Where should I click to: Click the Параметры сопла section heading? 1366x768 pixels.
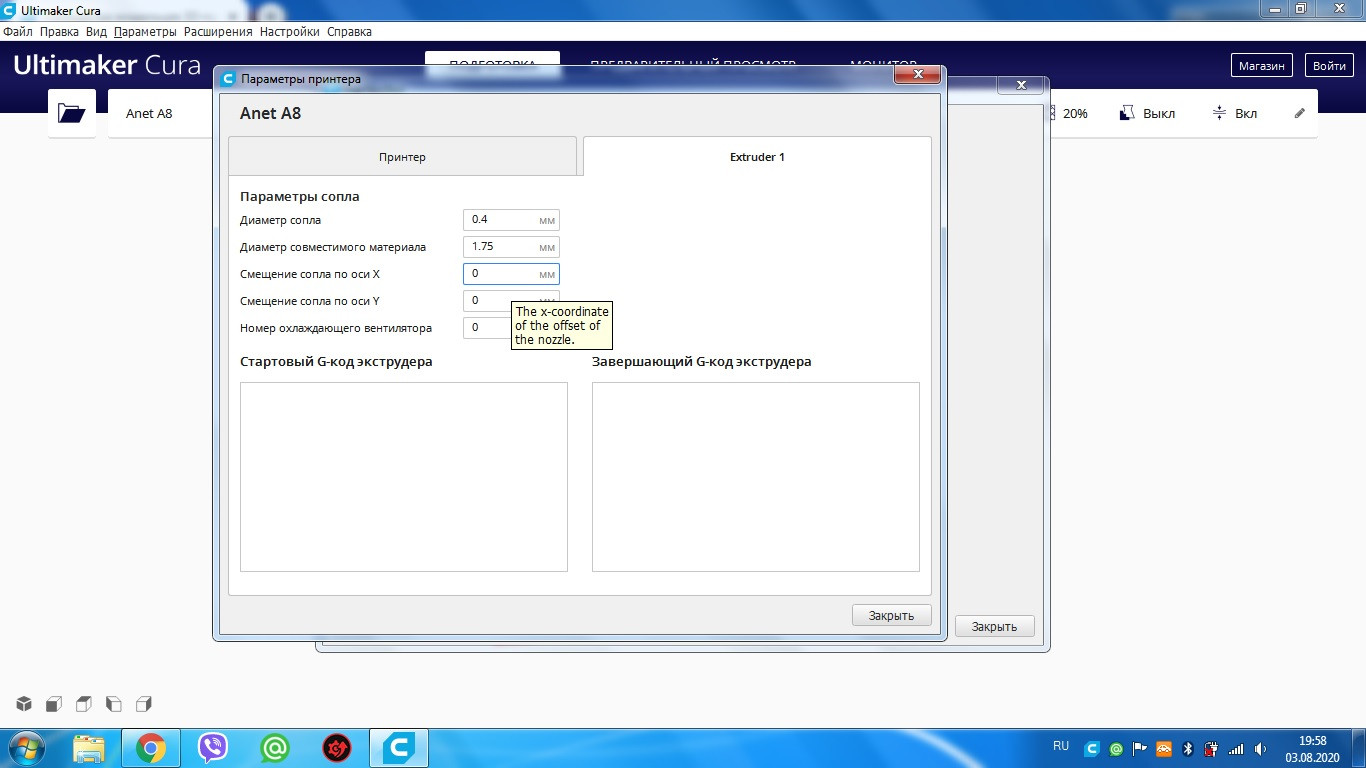click(300, 196)
